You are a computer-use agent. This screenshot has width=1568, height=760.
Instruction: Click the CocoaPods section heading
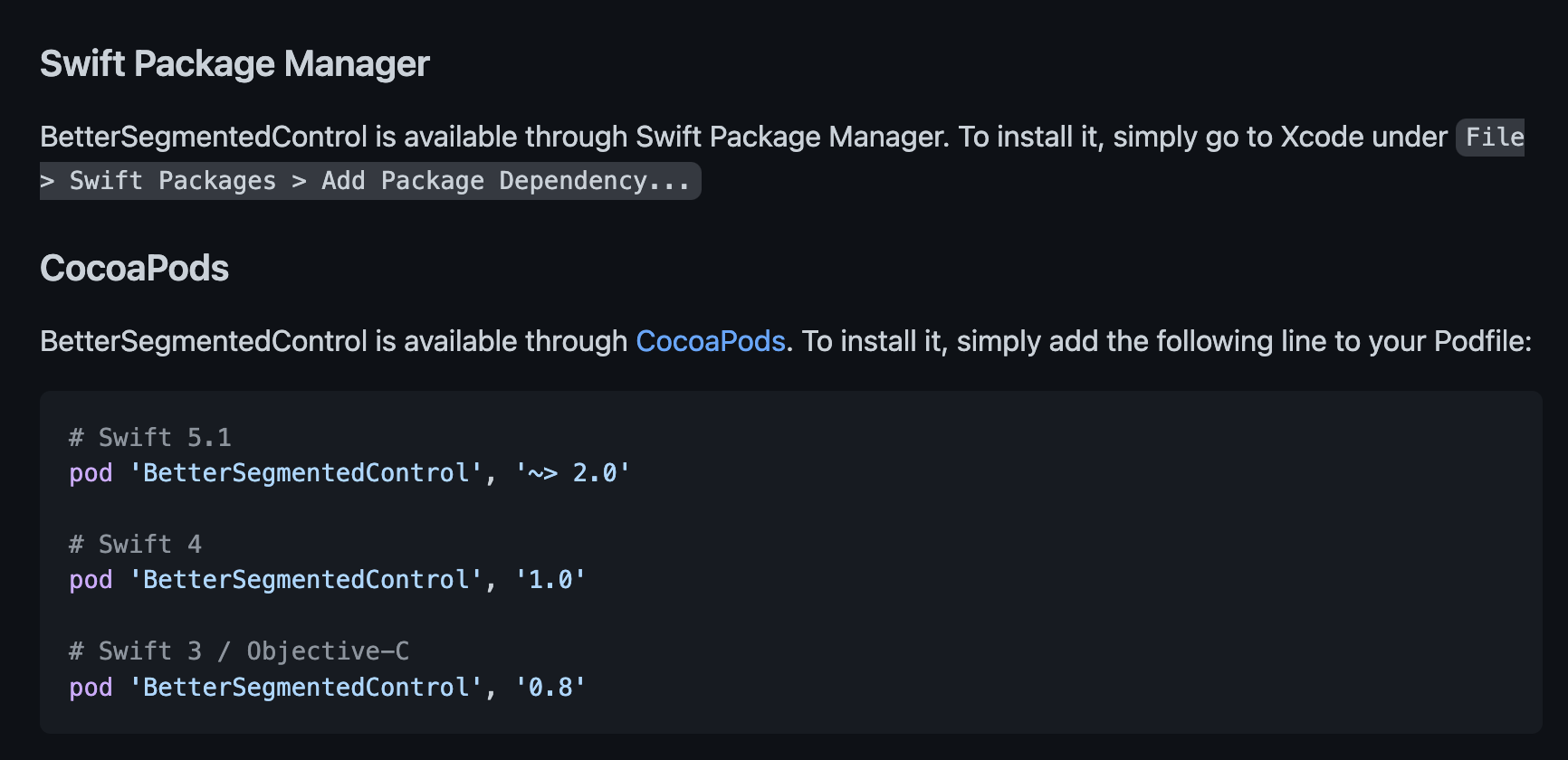[134, 269]
